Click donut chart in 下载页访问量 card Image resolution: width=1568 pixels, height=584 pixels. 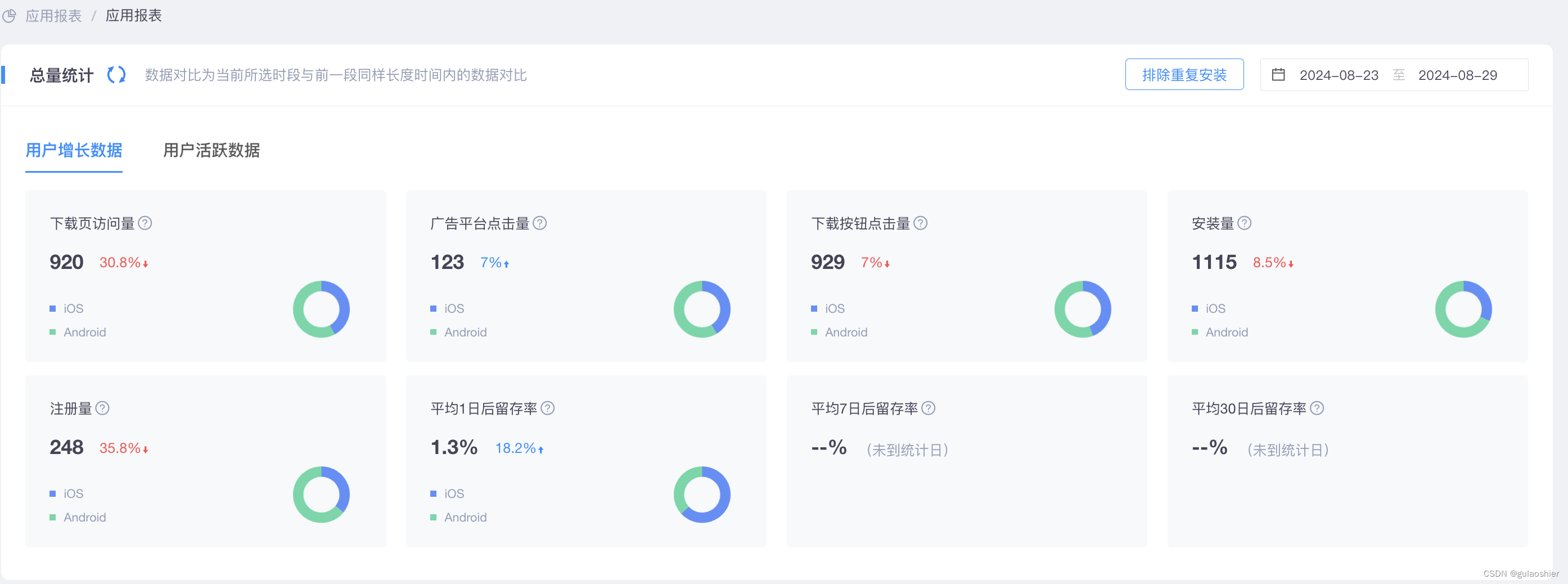321,309
